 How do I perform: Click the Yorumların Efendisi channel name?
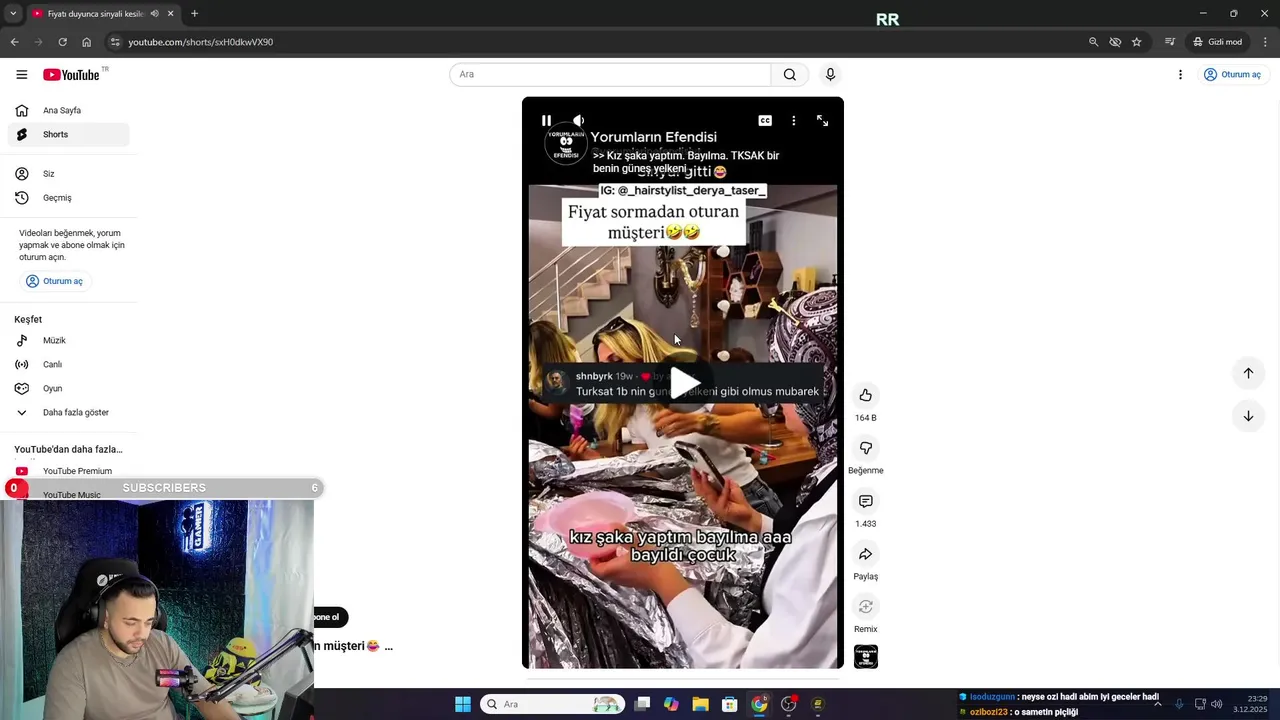coord(653,137)
